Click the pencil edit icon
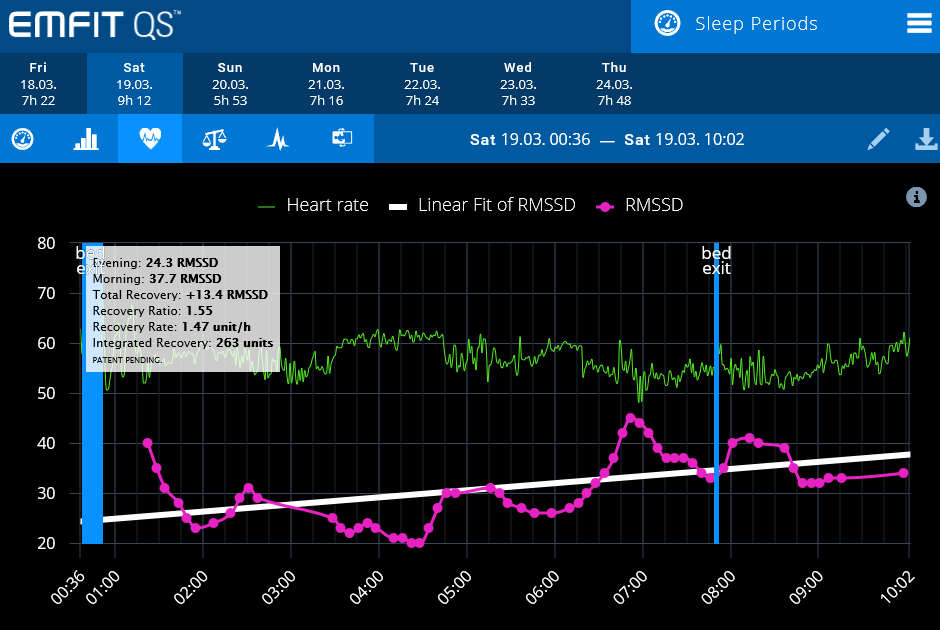This screenshot has height=630, width=940. click(x=878, y=139)
